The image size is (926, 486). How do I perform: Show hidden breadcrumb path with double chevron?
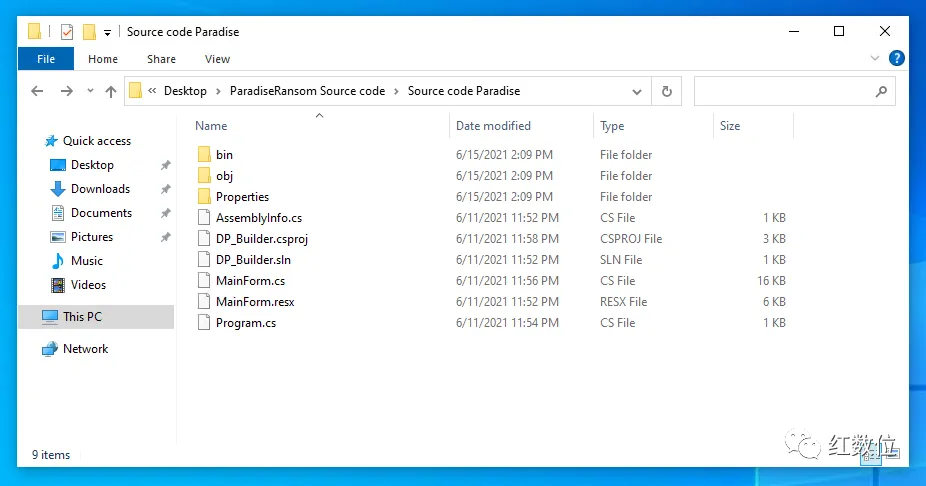click(152, 91)
